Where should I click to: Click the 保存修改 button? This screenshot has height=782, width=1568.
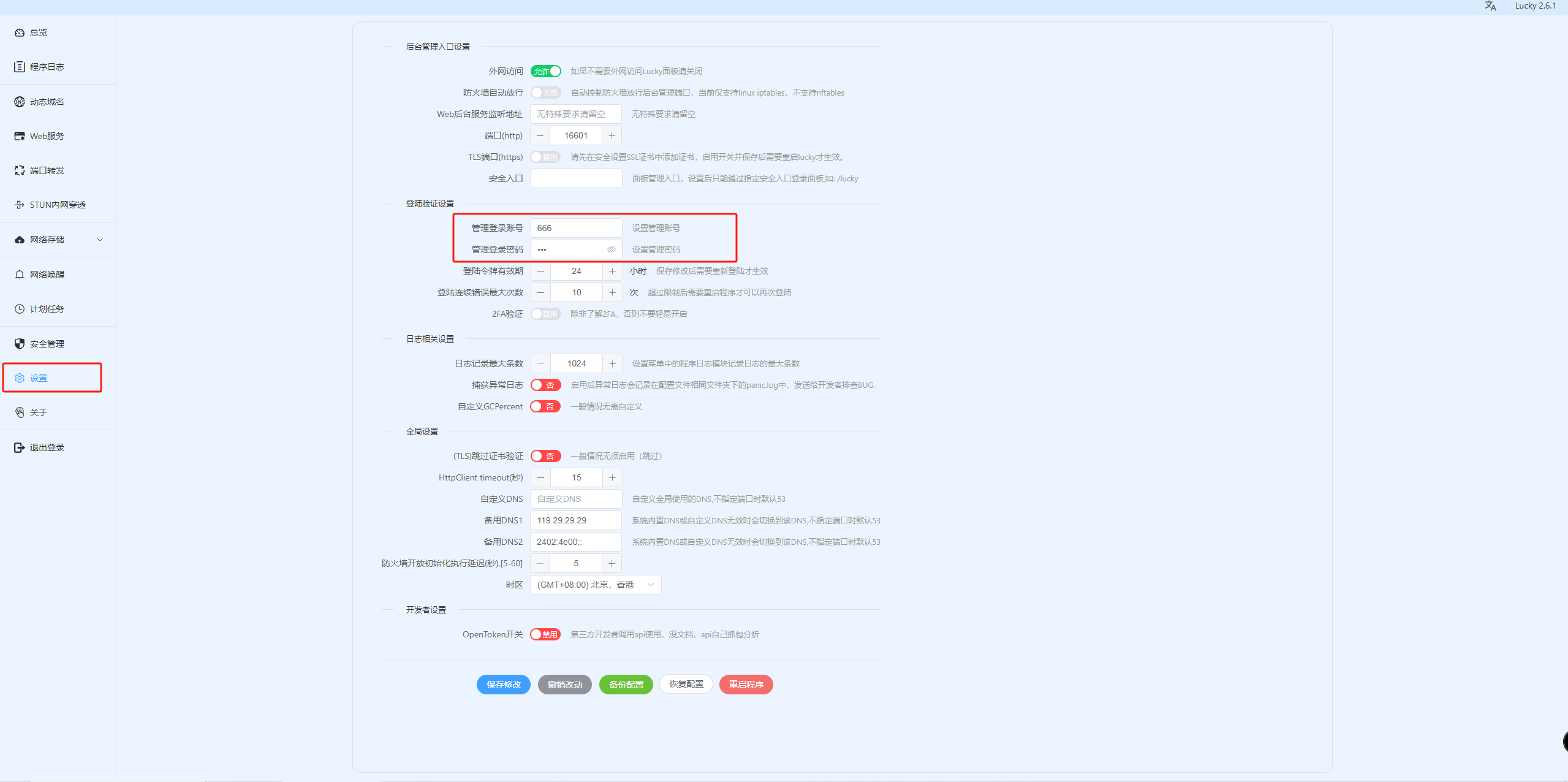click(503, 685)
